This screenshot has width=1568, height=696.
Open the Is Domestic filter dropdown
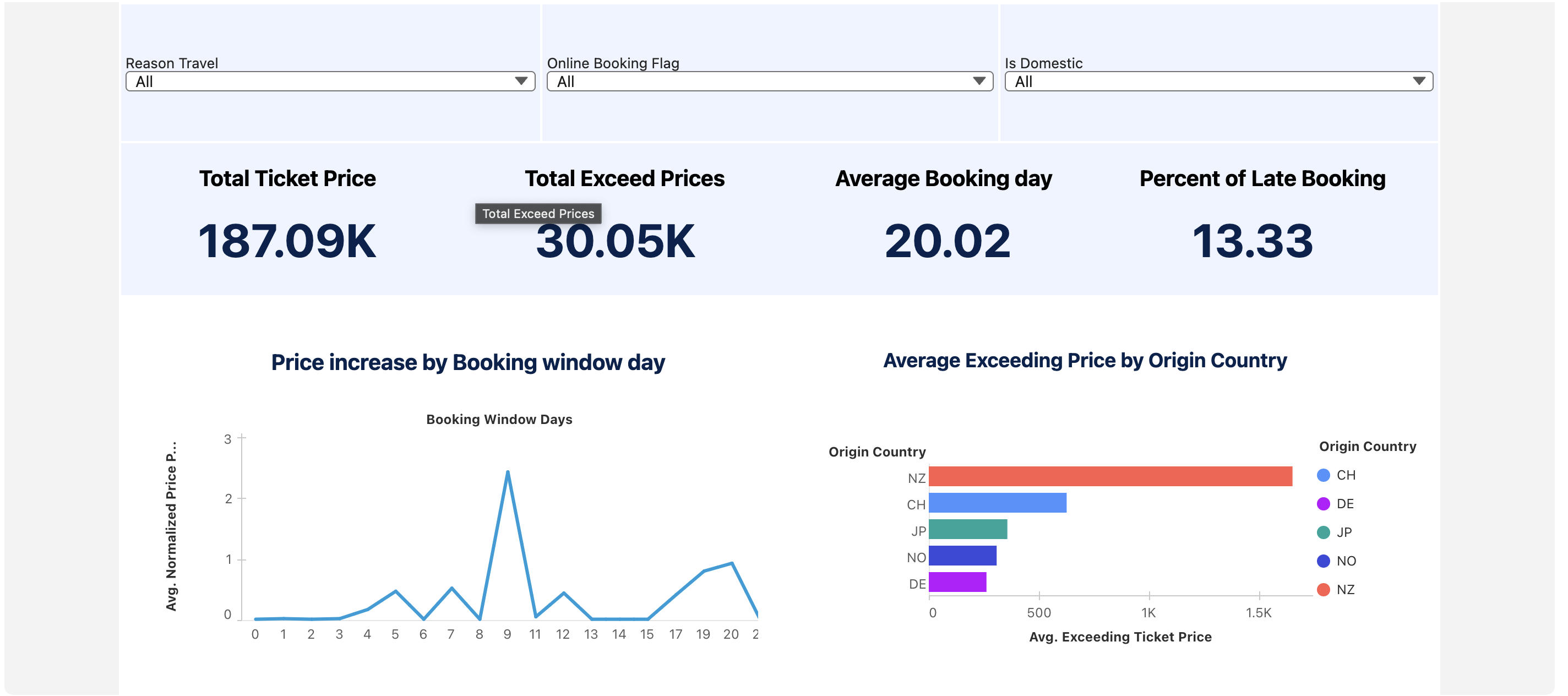[1218, 81]
